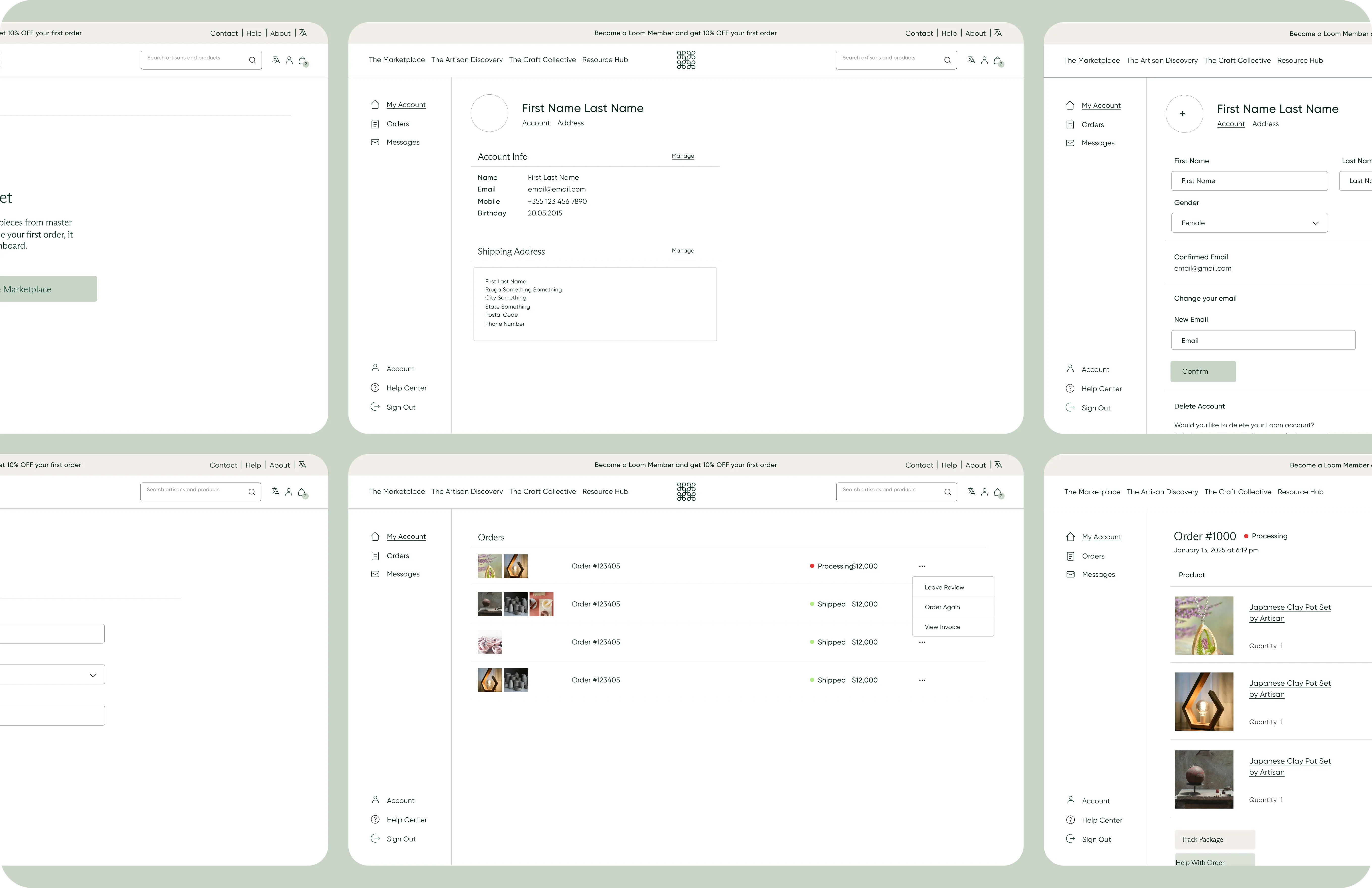Click the shipping address card on the Account Info screen
The width and height of the screenshot is (1372, 888).
[595, 304]
